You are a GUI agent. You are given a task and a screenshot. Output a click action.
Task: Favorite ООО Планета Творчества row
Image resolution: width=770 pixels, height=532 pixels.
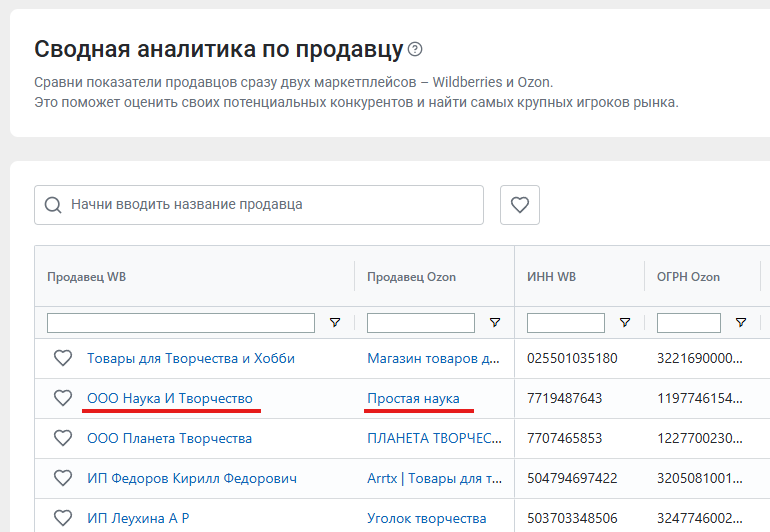click(x=63, y=438)
